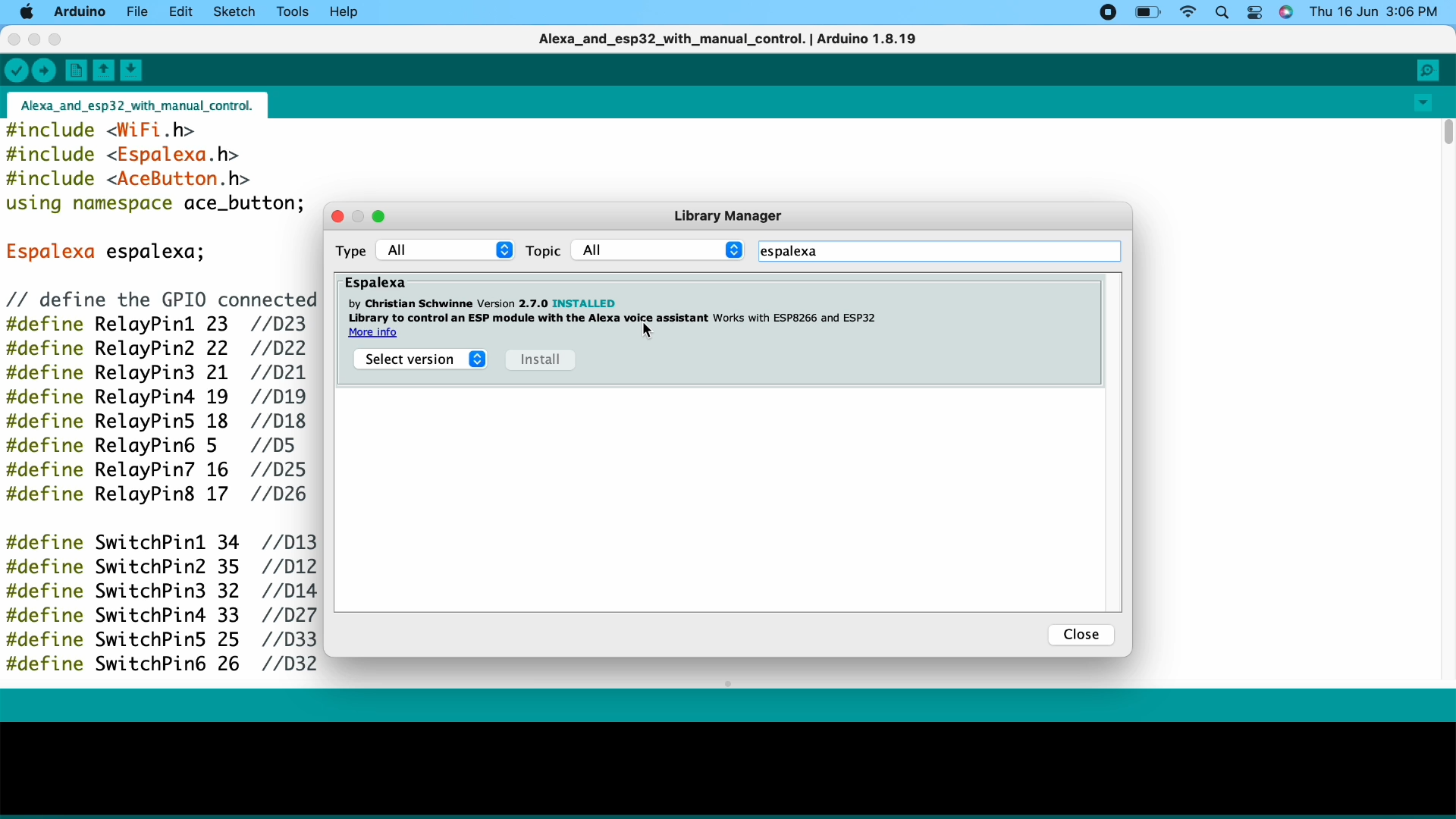This screenshot has height=819, width=1456.
Task: Select the Alexa_and_esp32_with_manual_control sketch tab
Action: pos(137,106)
